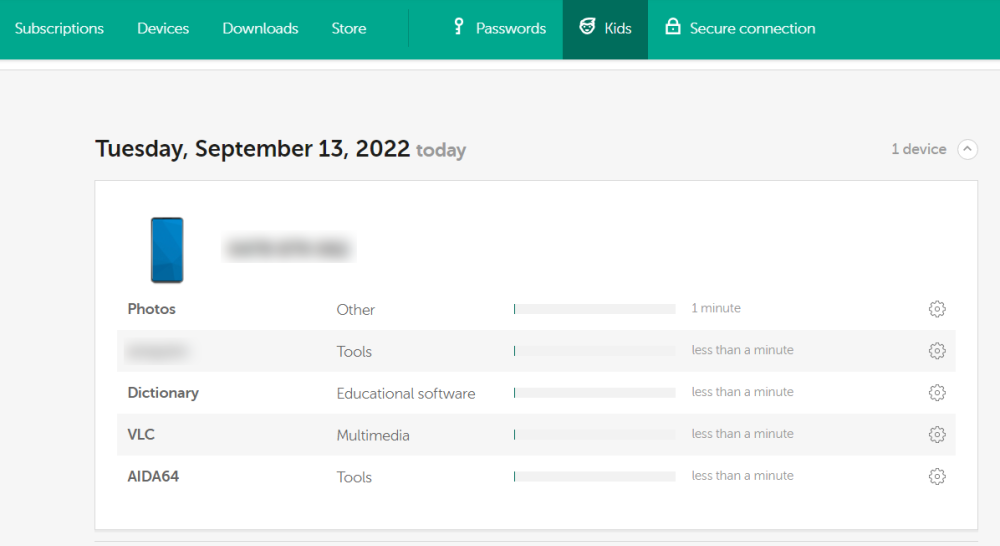Click the "Educational software" category text

pos(406,394)
